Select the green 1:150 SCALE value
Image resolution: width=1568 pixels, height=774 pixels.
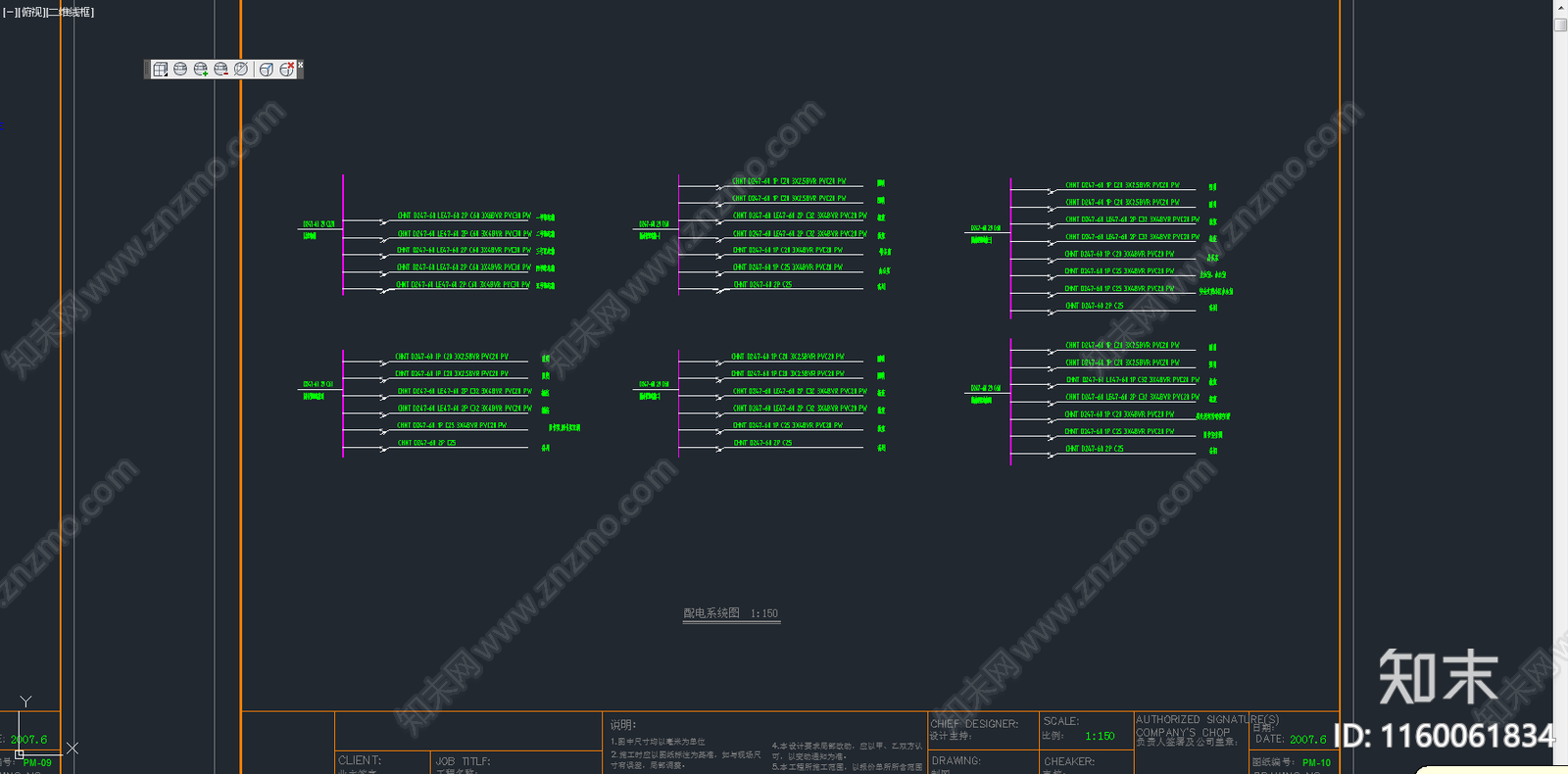[x=1100, y=737]
